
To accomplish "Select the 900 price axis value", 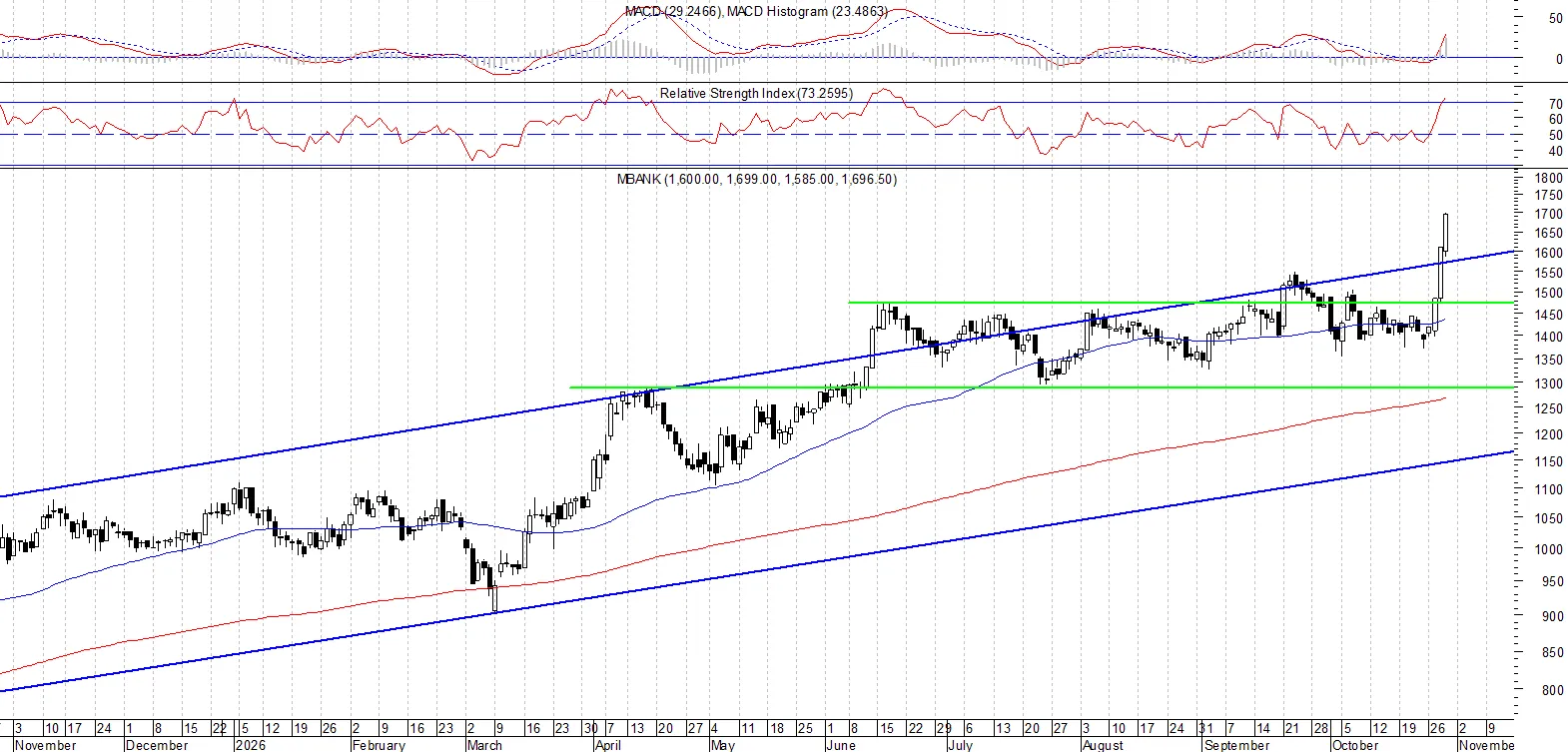I will (x=1552, y=616).
